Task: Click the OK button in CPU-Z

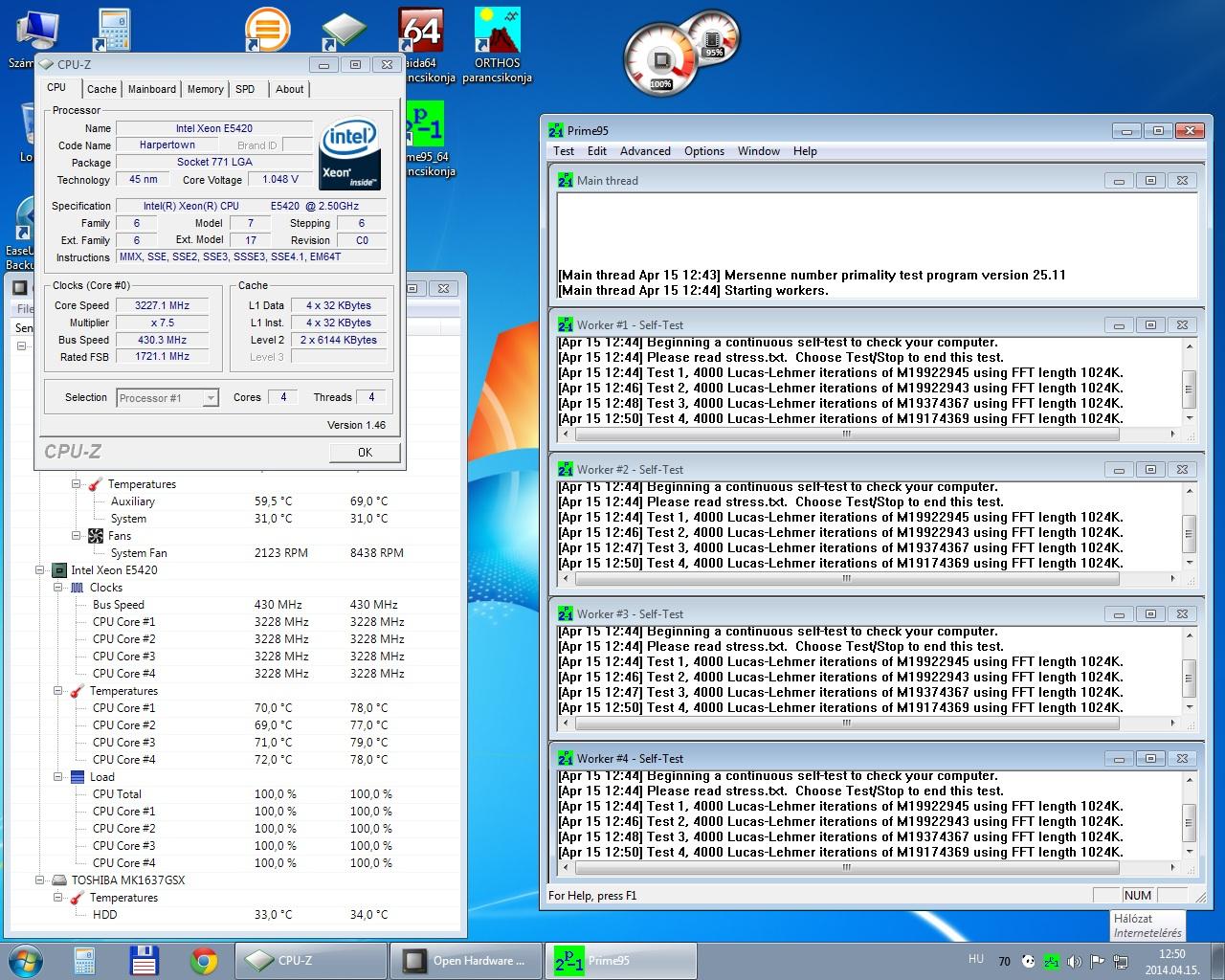Action: [365, 452]
